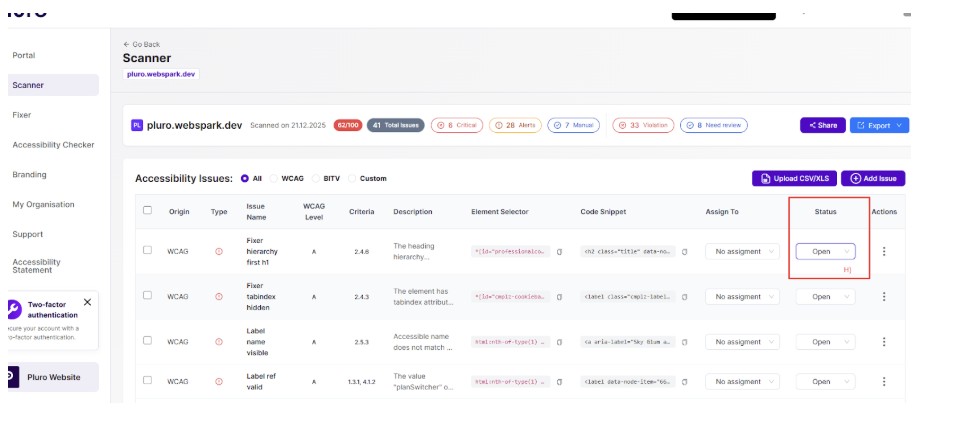Click the three-dot actions icon in first row
This screenshot has height=429, width=959.
(x=883, y=252)
